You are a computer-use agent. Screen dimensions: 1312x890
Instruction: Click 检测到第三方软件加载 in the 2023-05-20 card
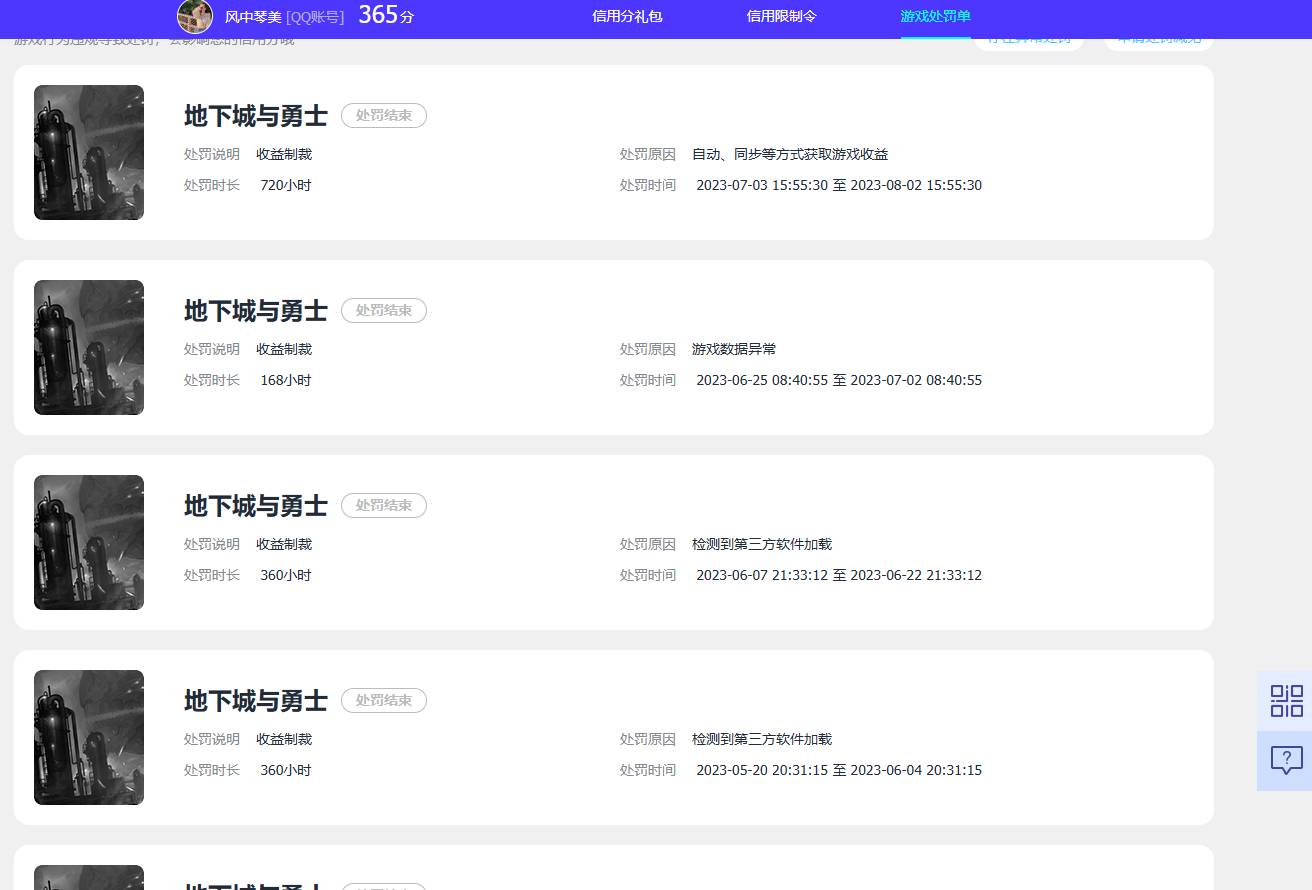(762, 739)
